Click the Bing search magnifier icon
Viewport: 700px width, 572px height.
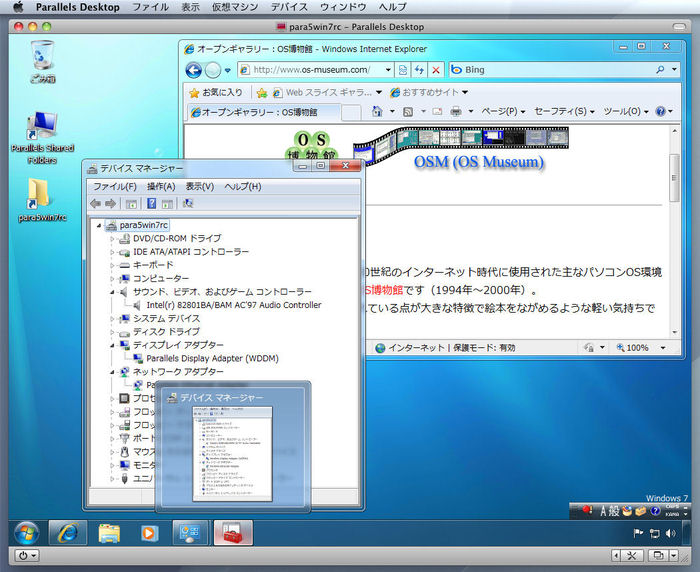[660, 70]
